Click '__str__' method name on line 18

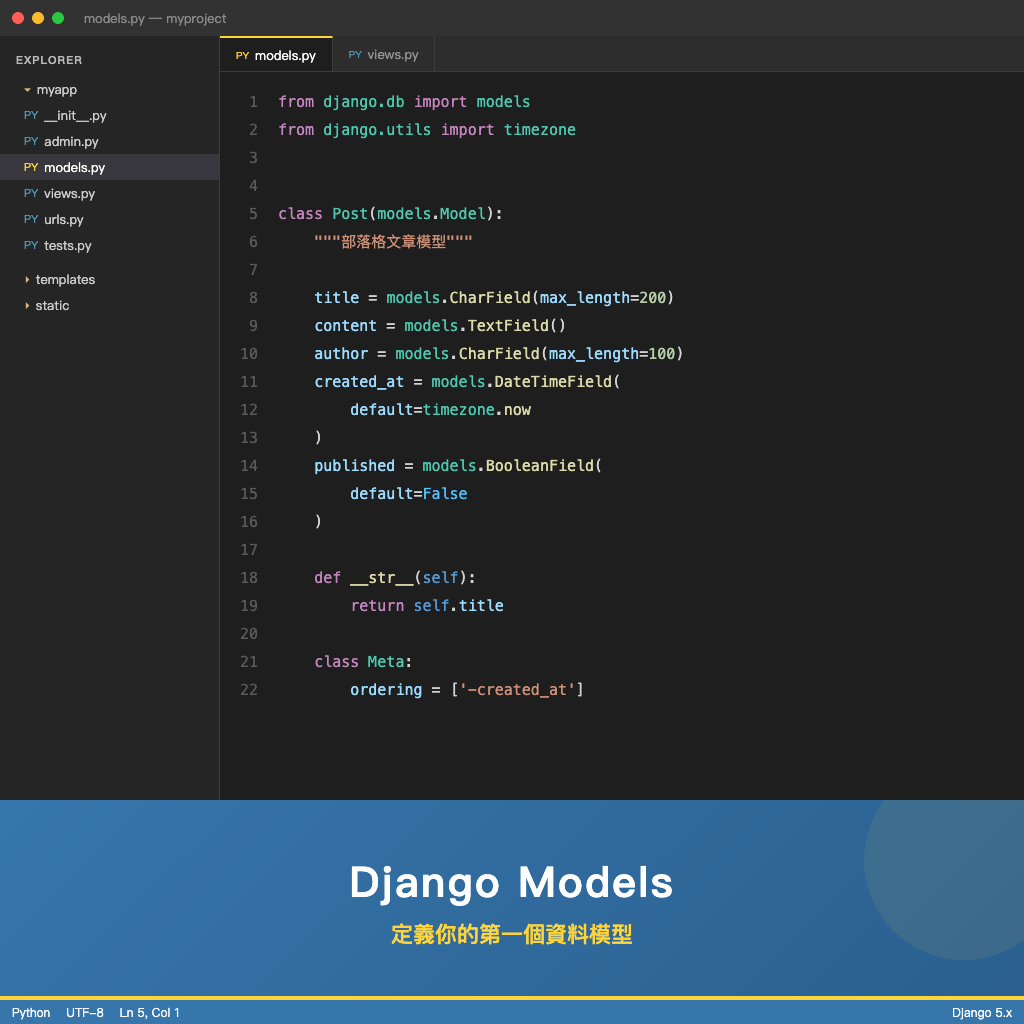point(382,578)
